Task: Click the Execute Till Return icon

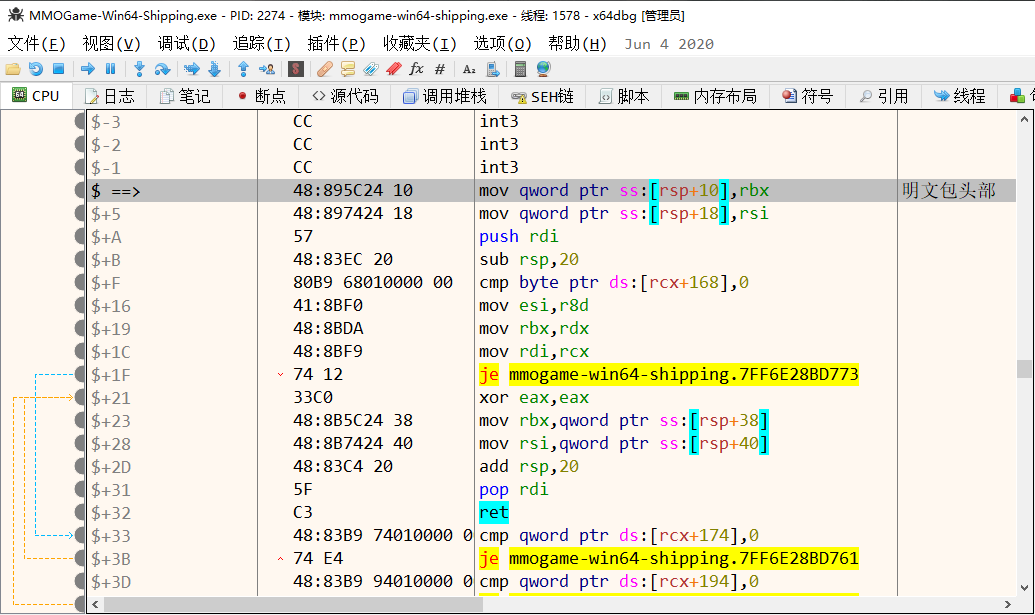Action: [x=243, y=69]
